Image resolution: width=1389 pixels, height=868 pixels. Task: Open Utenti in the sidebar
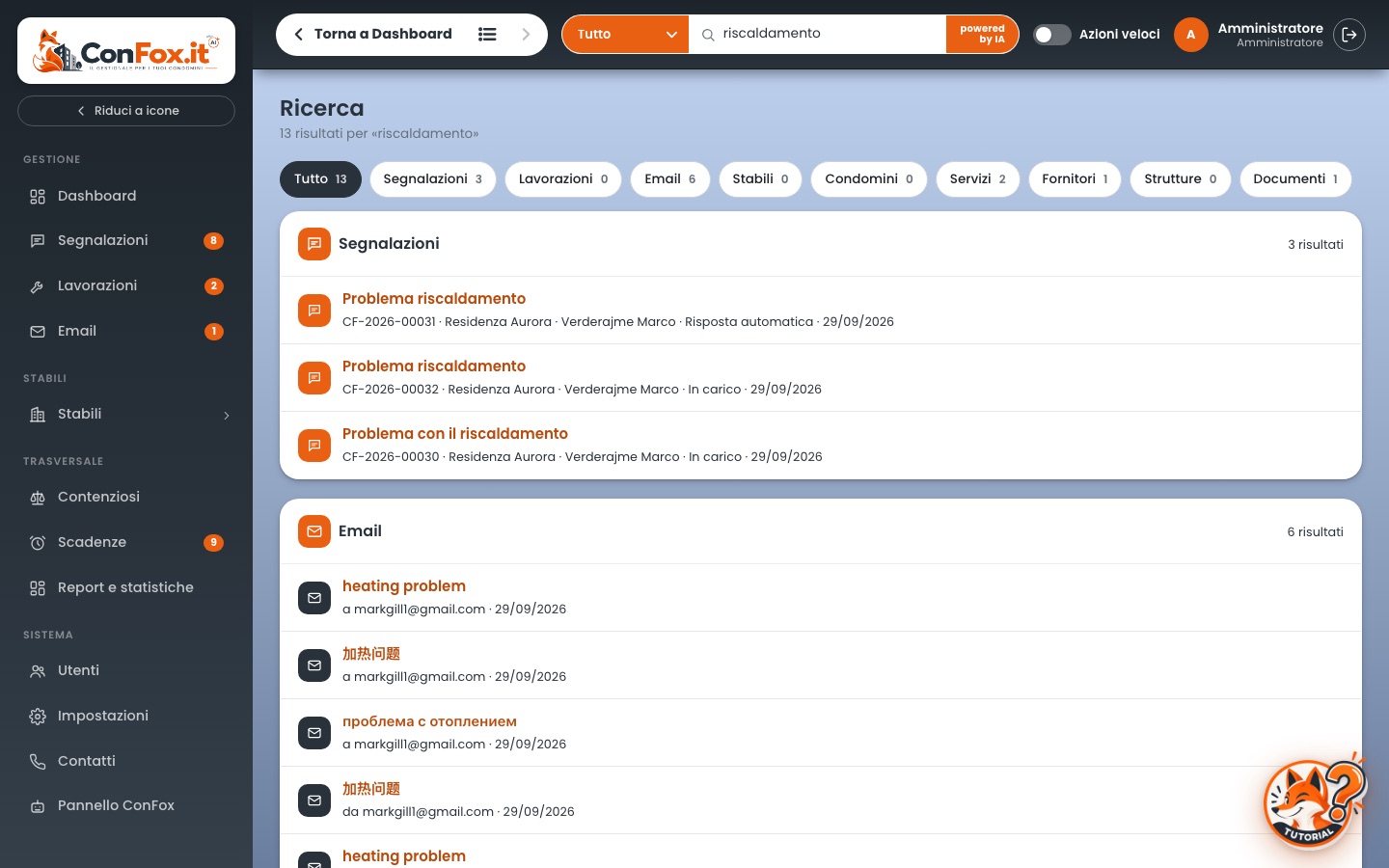[126, 670]
